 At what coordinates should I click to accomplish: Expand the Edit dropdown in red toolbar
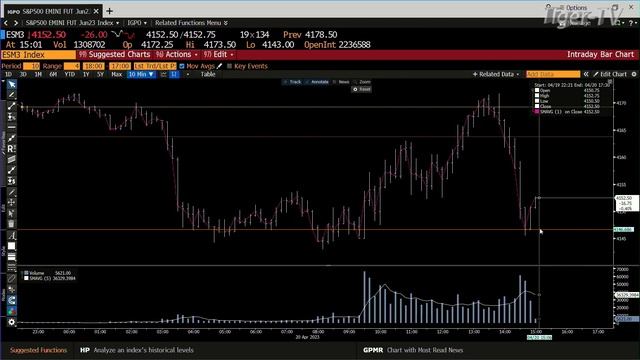219,54
